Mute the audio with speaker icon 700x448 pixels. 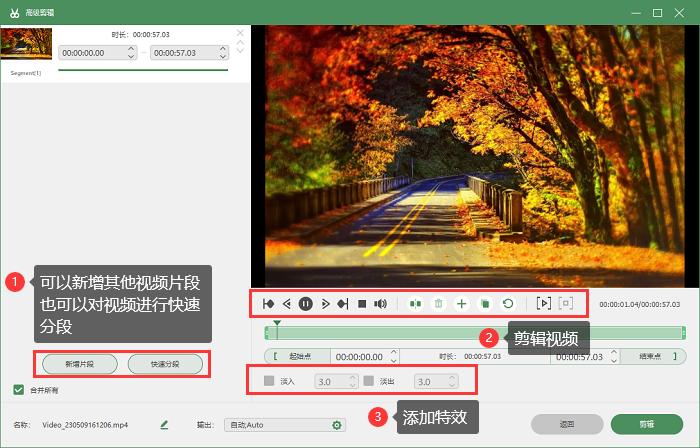(380, 304)
